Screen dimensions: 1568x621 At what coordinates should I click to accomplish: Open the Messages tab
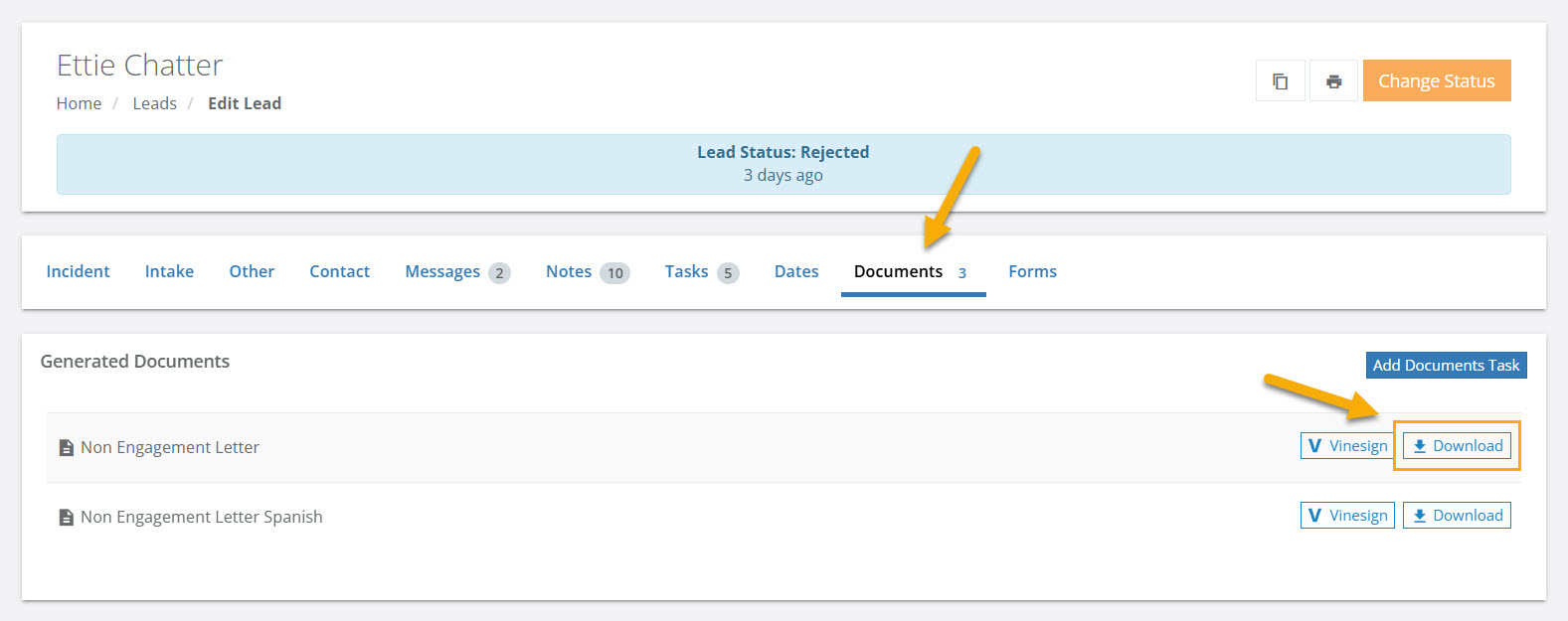pyautogui.click(x=457, y=272)
